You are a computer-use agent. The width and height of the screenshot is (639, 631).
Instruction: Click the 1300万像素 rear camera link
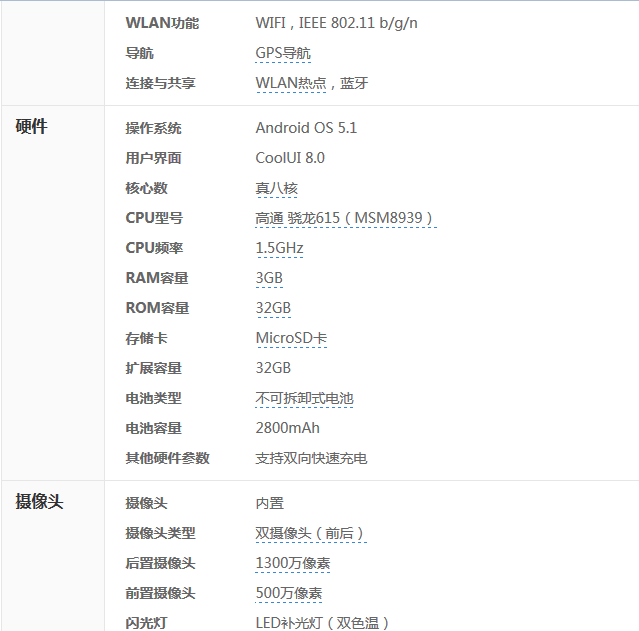click(x=292, y=563)
